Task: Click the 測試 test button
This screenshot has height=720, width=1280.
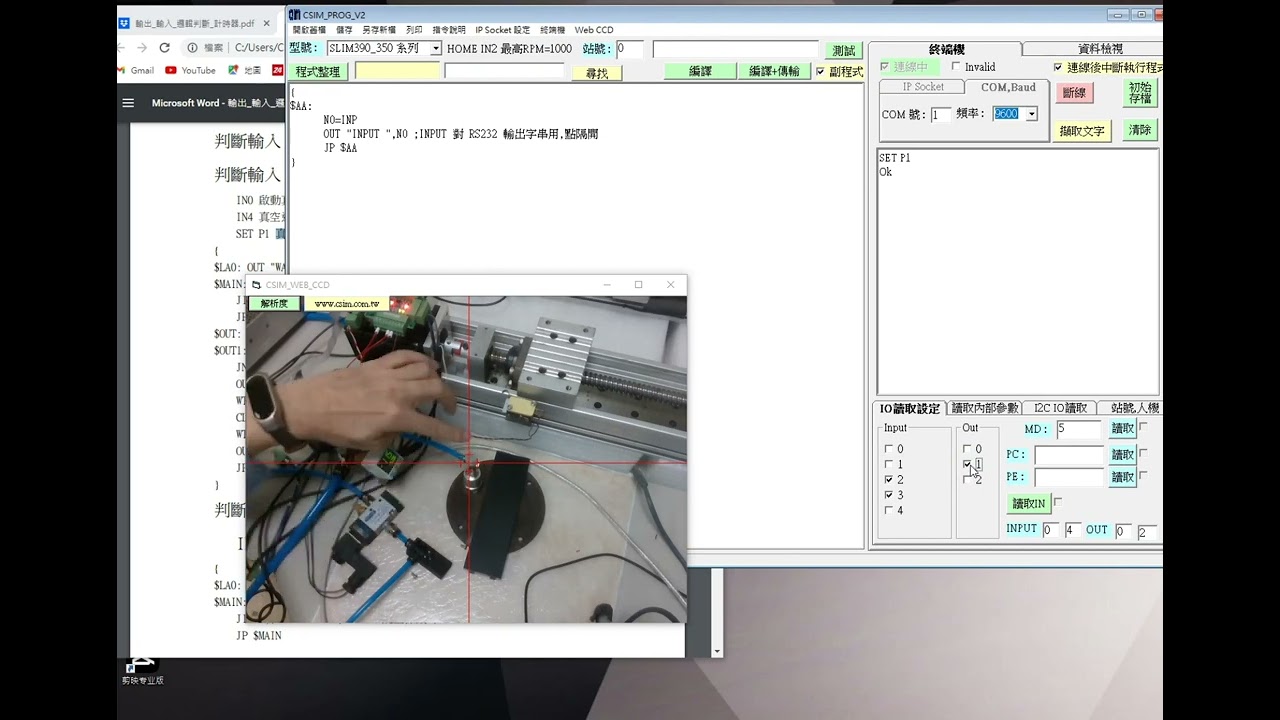Action: pos(844,50)
